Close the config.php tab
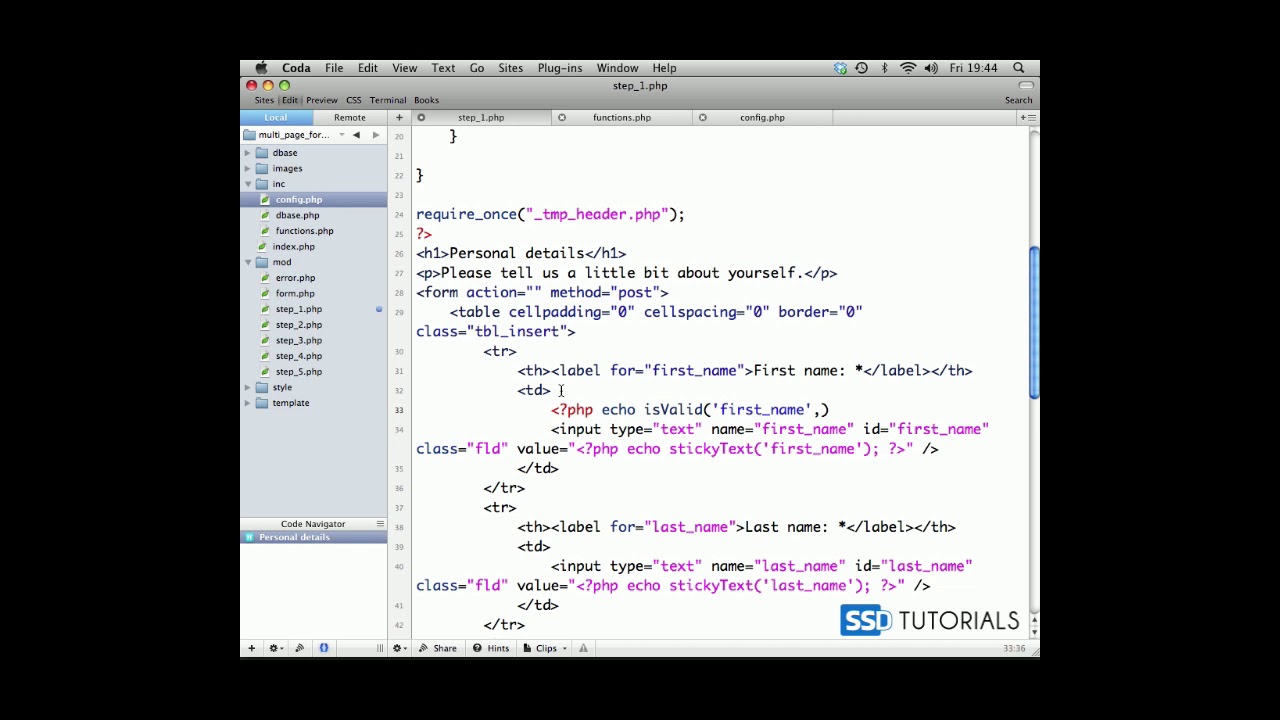 (x=703, y=118)
